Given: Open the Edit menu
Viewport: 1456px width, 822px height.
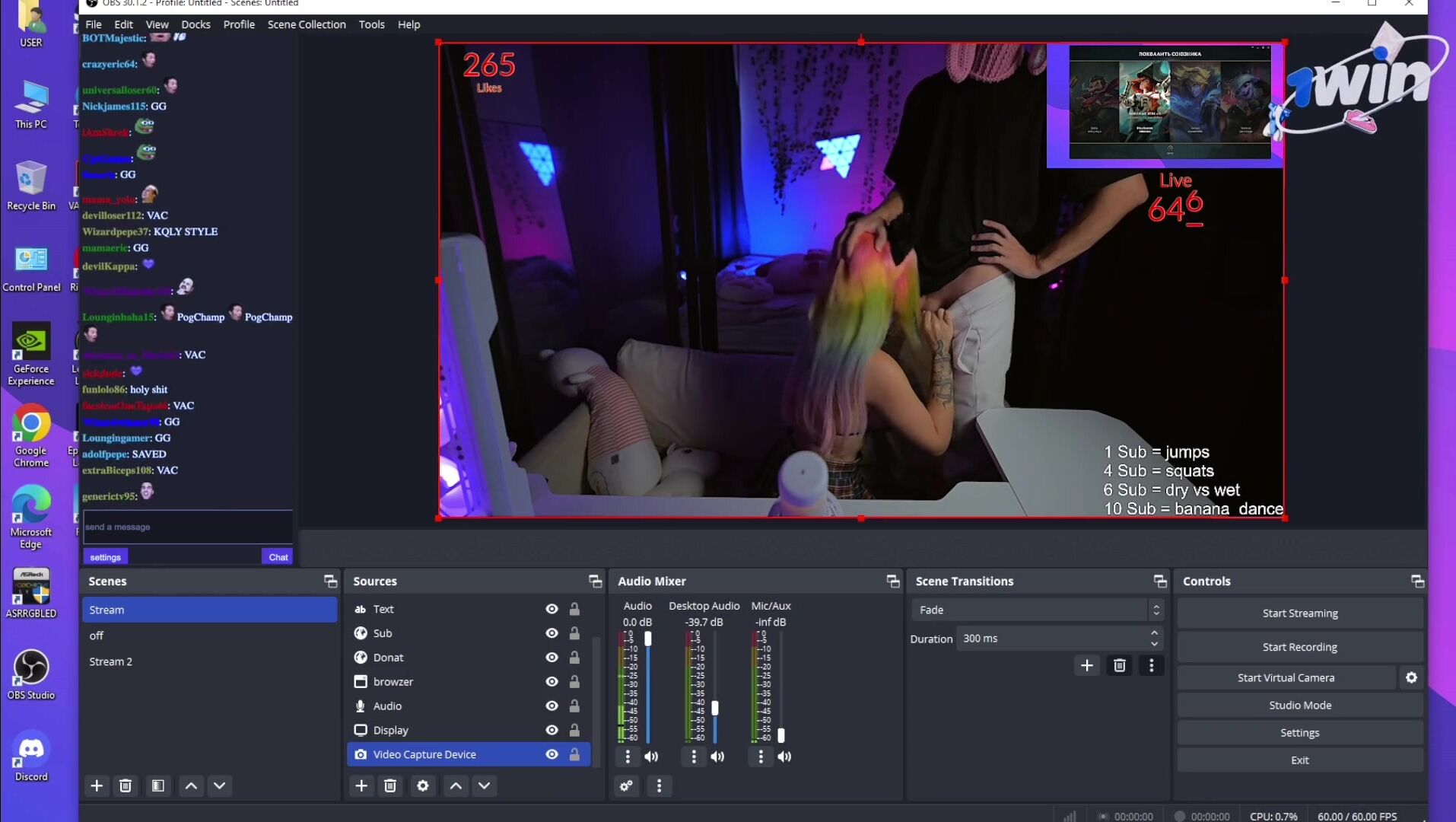Looking at the screenshot, I should [123, 24].
